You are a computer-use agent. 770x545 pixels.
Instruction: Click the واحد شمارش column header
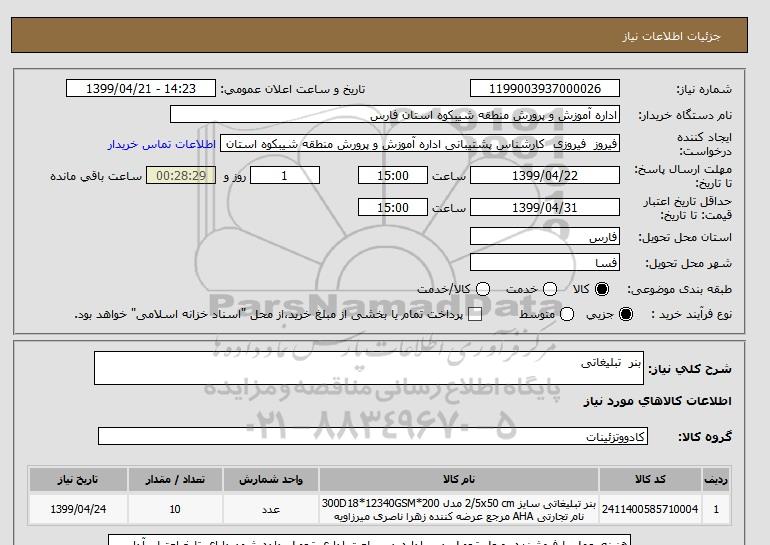271,479
